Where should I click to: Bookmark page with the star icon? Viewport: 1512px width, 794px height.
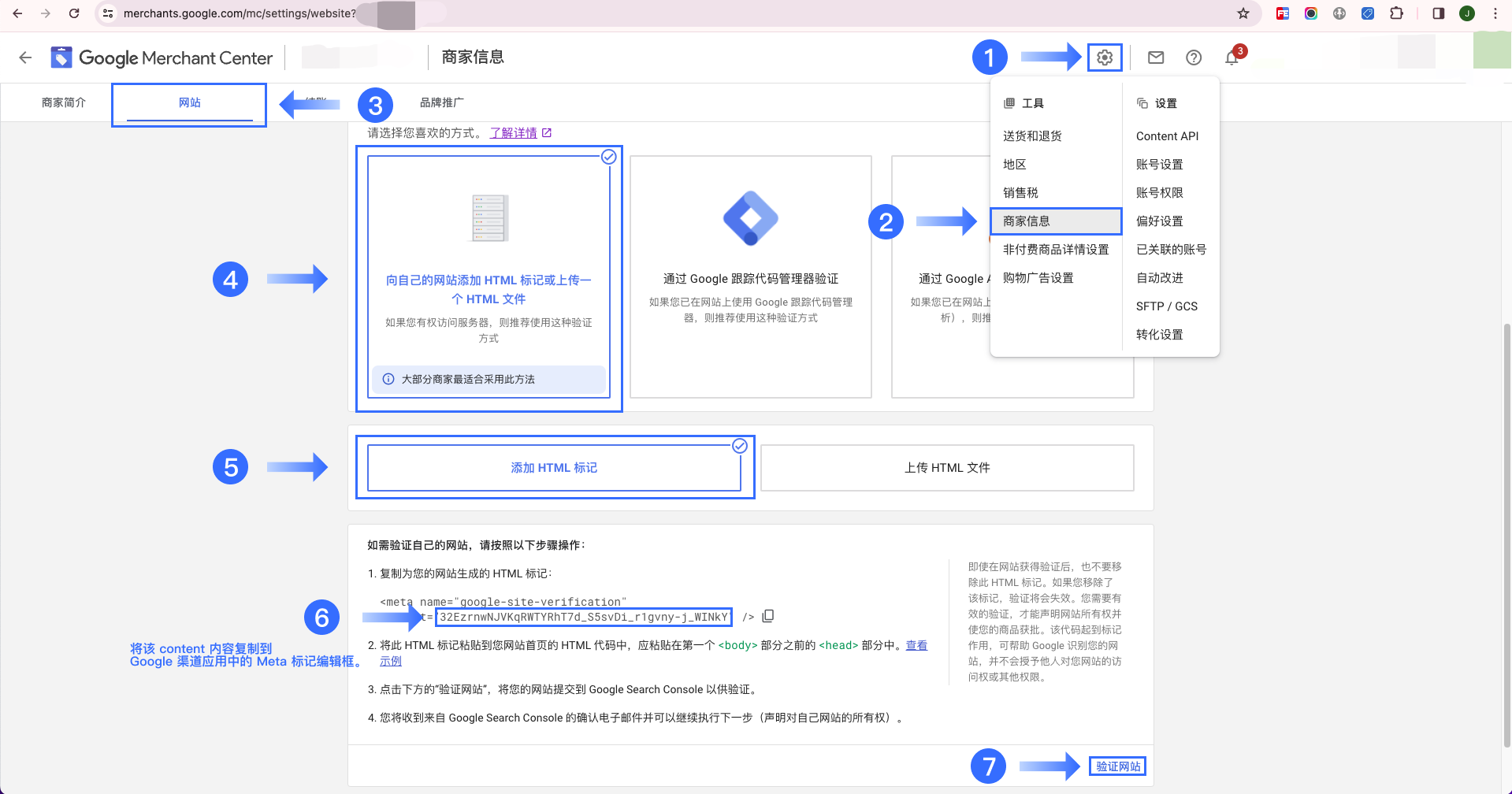pyautogui.click(x=1243, y=13)
